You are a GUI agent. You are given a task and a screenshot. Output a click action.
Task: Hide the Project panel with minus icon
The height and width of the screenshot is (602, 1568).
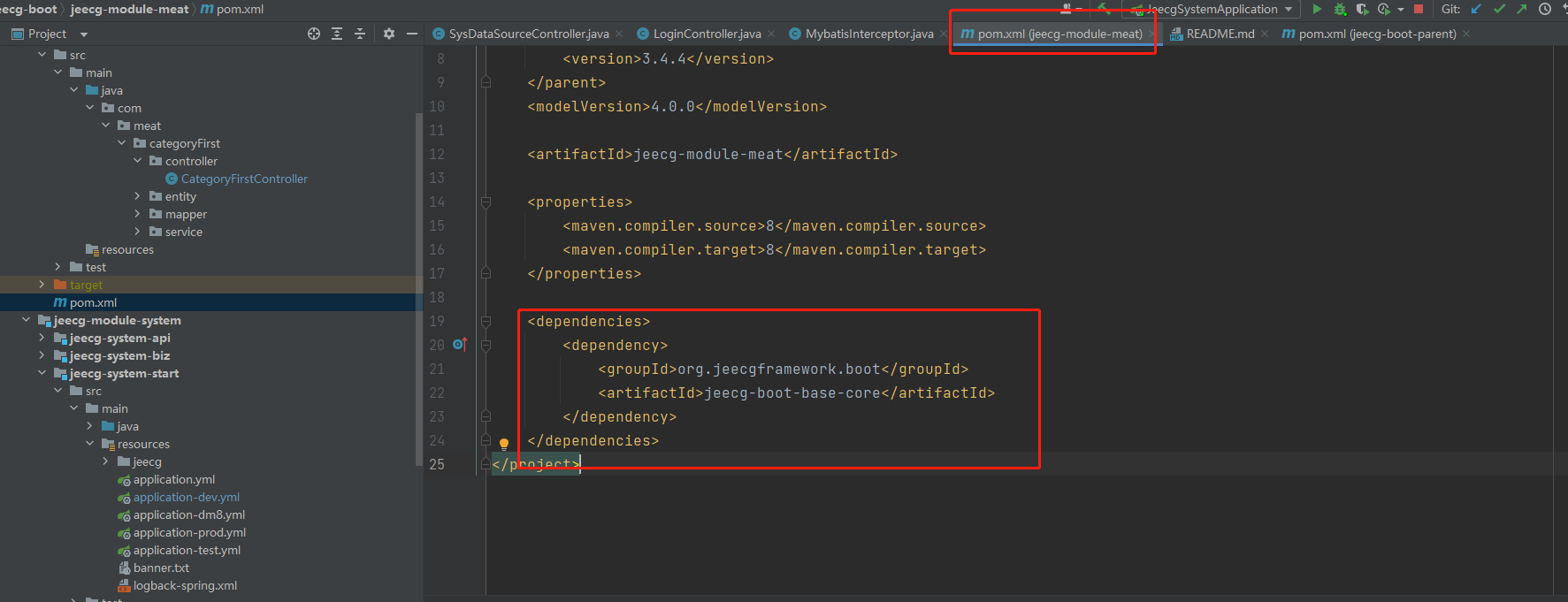click(x=412, y=34)
